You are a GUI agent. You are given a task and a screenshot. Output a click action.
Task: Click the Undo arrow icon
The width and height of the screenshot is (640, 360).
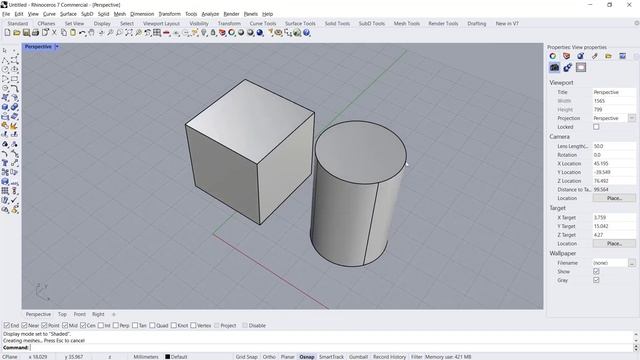(x=82, y=32)
